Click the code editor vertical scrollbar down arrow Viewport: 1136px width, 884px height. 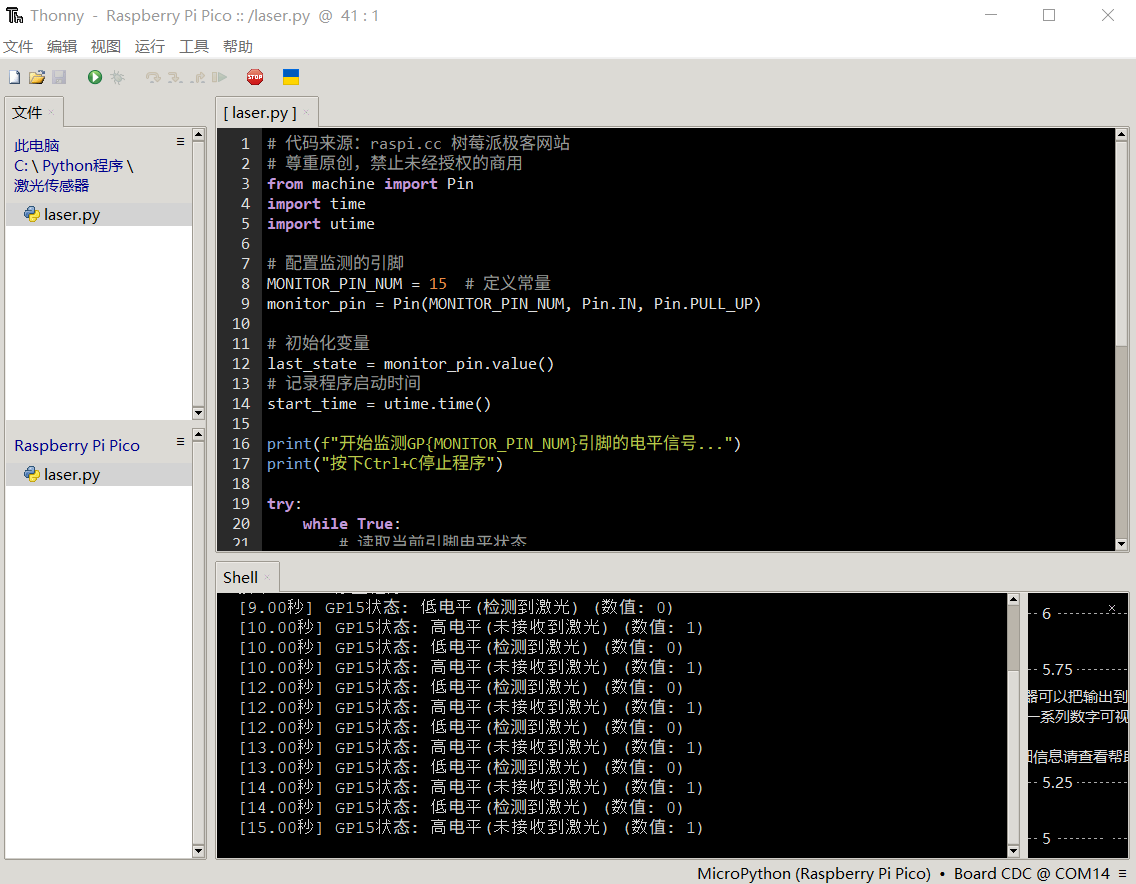tap(1122, 543)
